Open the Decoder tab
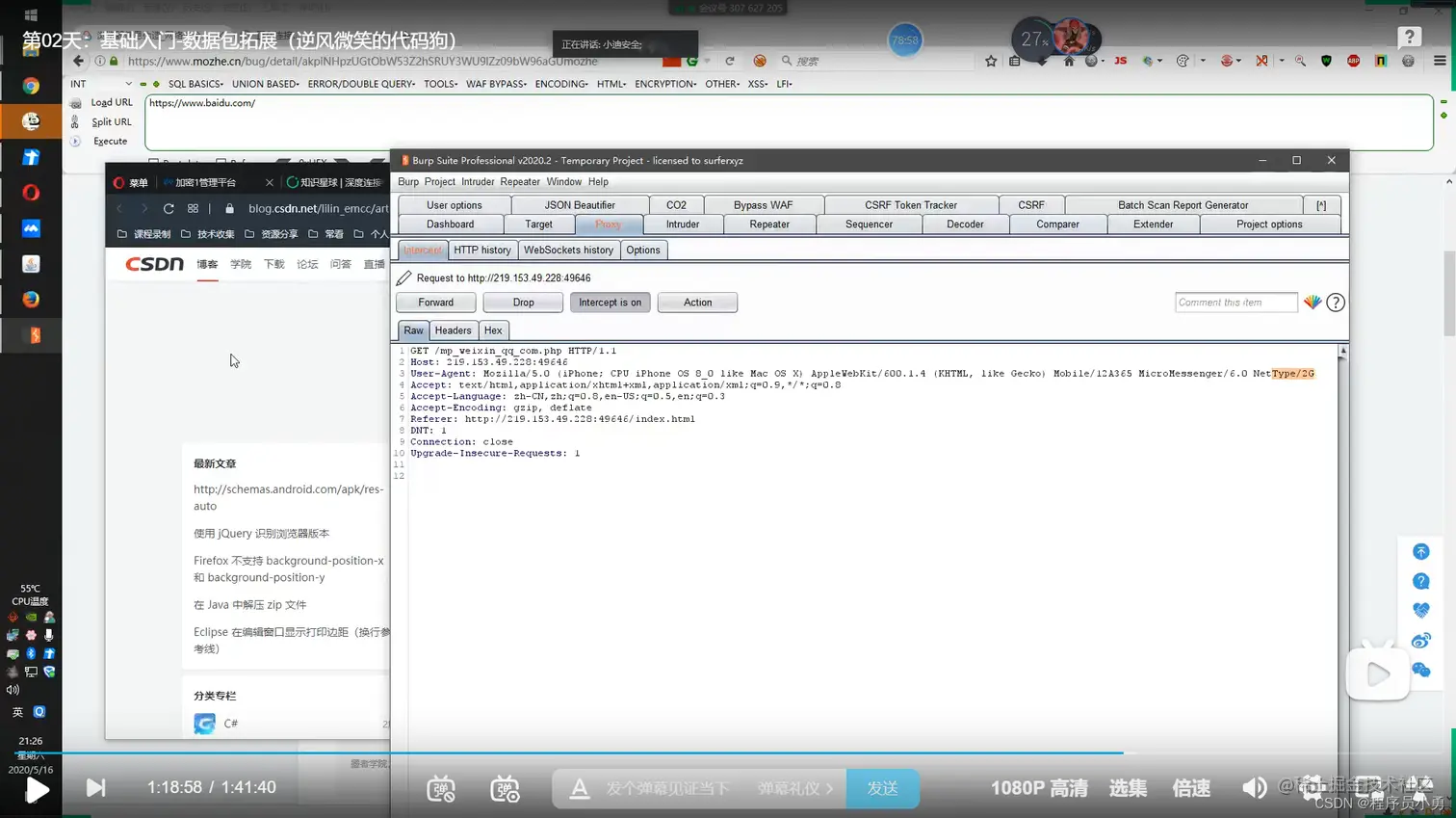 (965, 224)
